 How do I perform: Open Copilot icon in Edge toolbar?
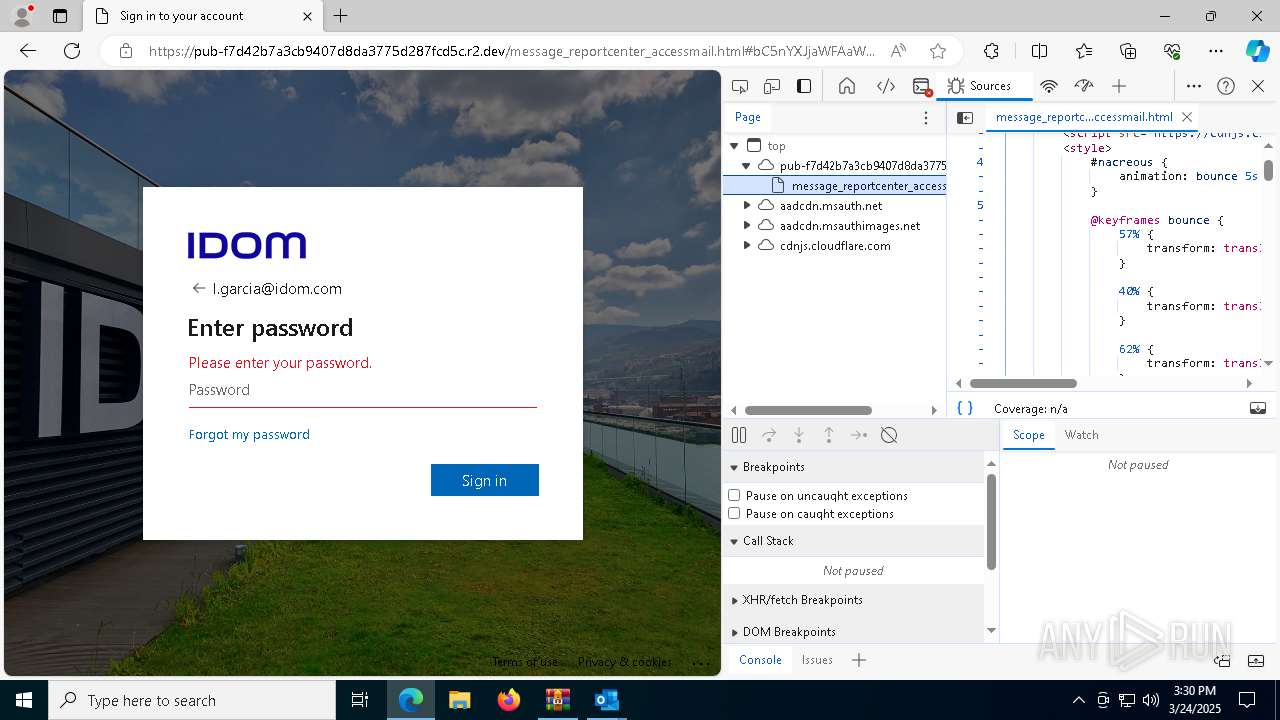point(1257,51)
